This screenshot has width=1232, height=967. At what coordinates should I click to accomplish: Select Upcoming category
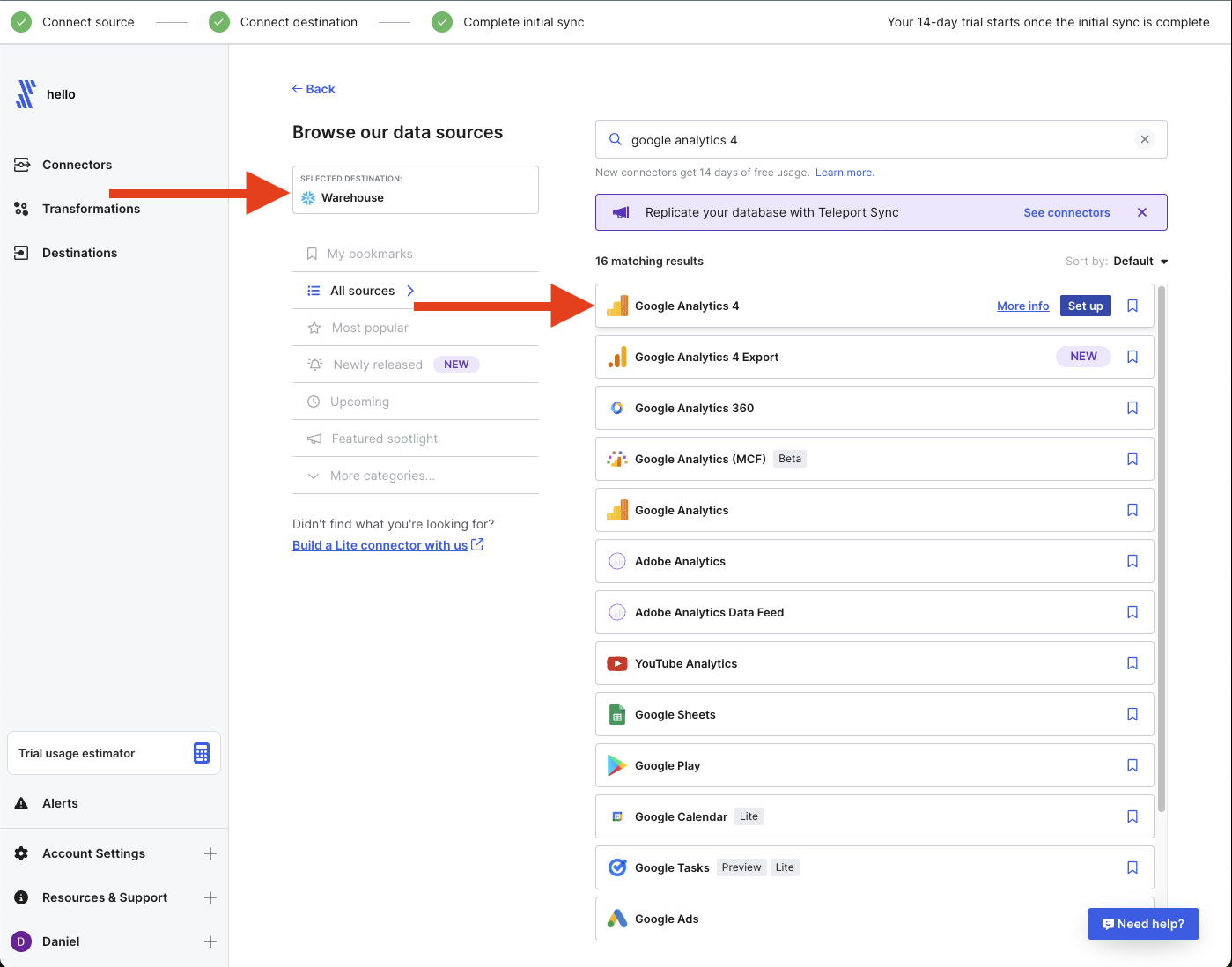(416, 402)
